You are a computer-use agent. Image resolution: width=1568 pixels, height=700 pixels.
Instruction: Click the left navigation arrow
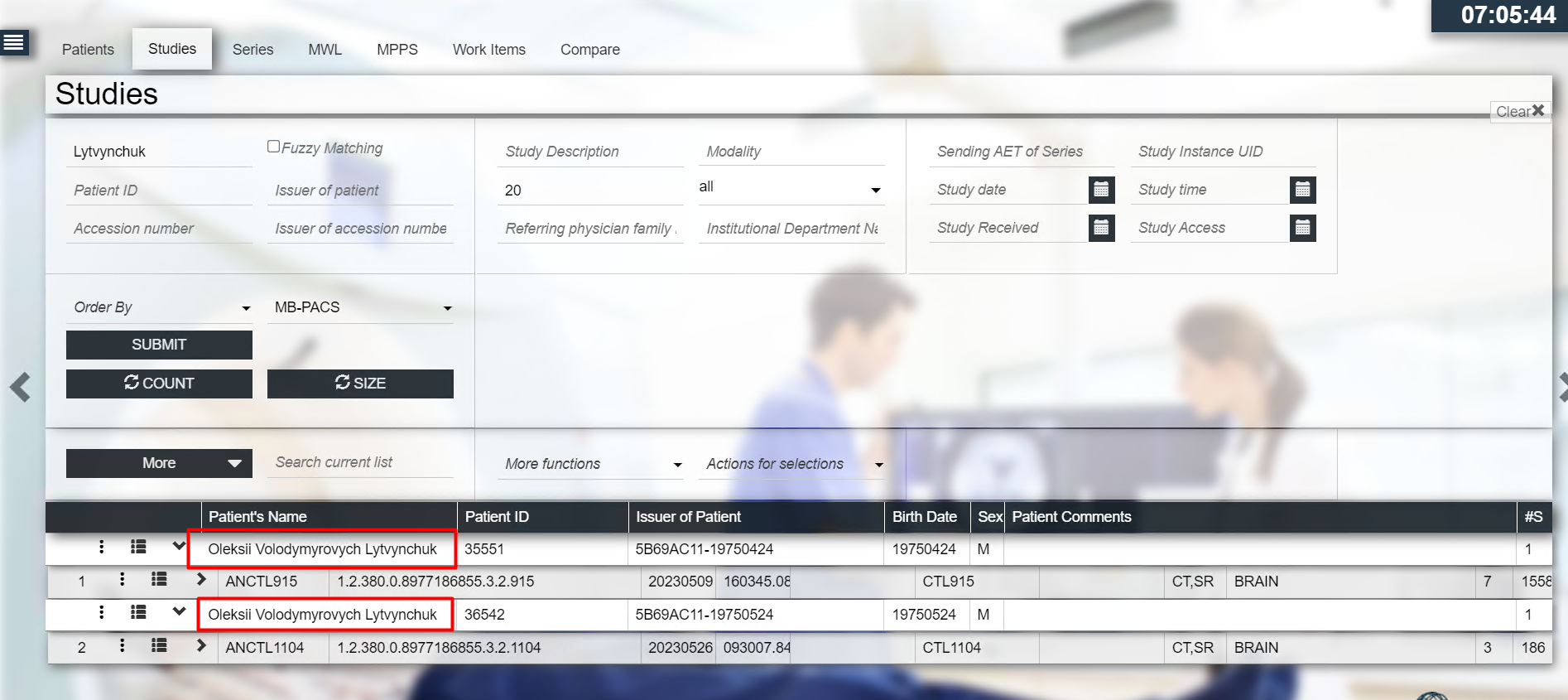(x=20, y=387)
